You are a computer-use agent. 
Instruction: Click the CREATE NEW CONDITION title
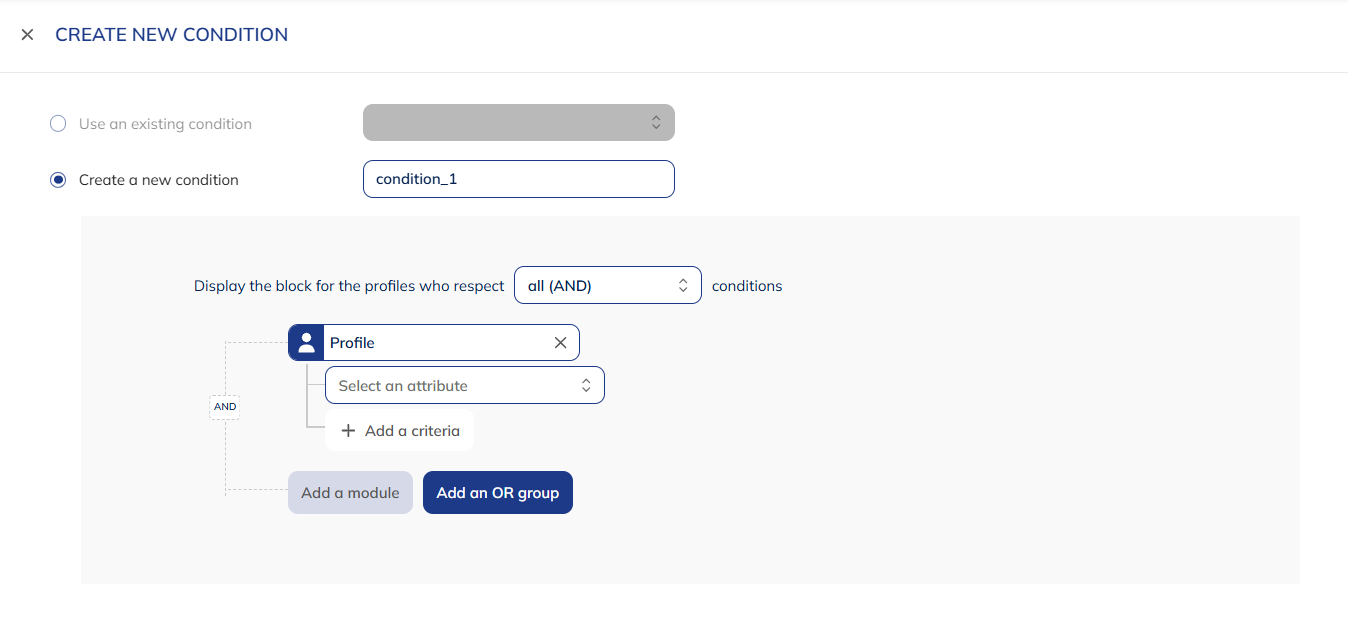point(171,34)
